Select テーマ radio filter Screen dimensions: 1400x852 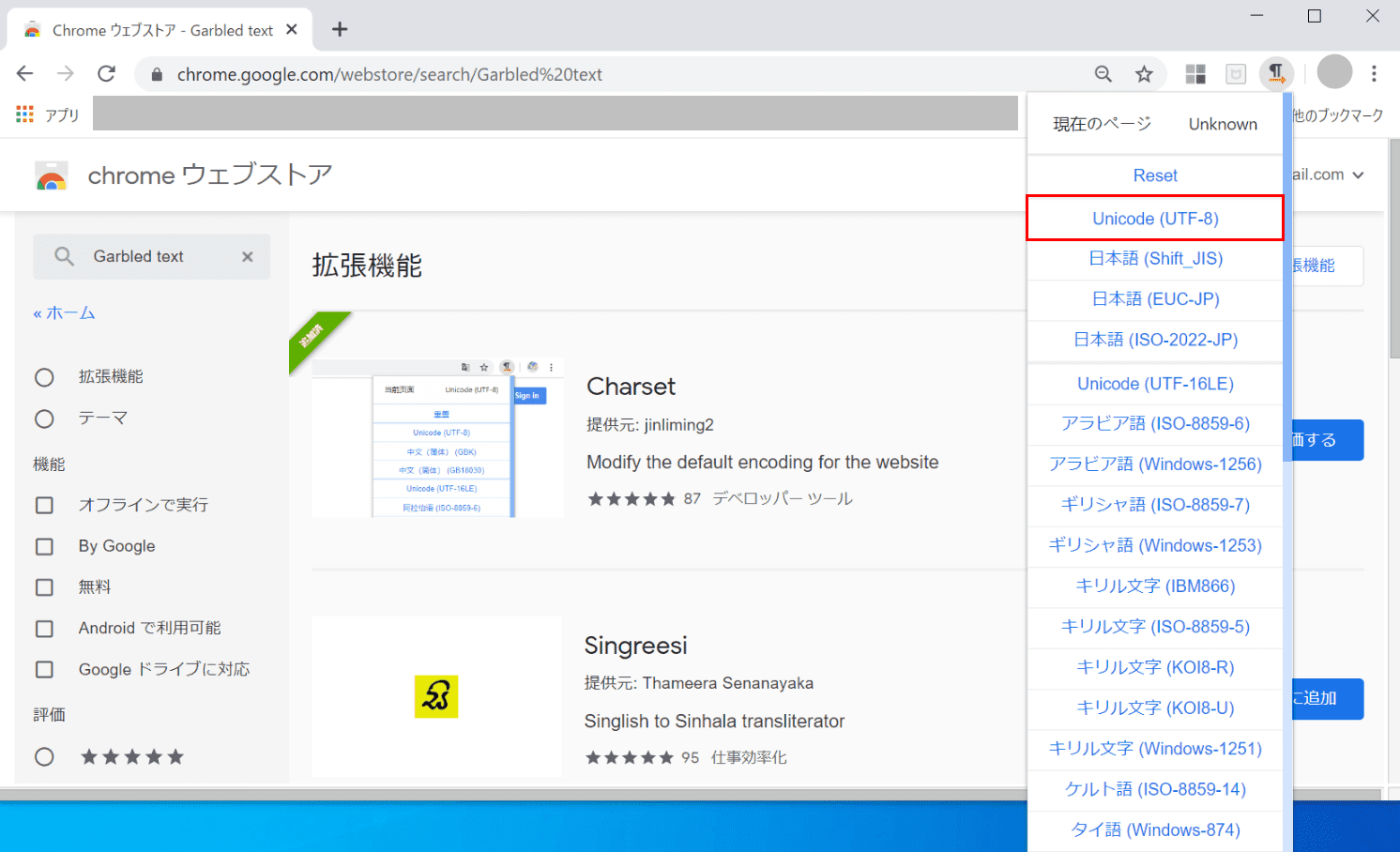pyautogui.click(x=44, y=418)
